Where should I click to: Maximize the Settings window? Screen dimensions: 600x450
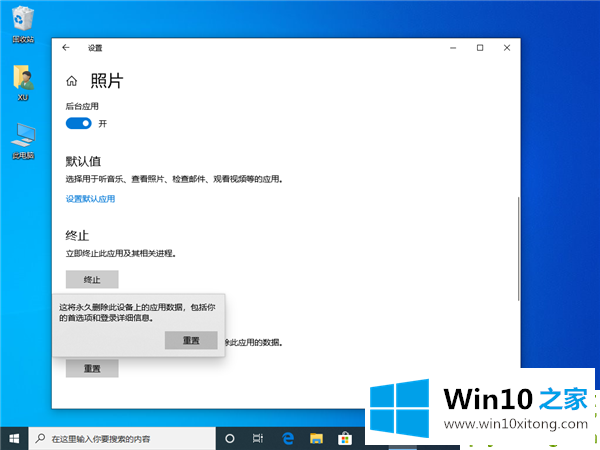click(x=480, y=48)
